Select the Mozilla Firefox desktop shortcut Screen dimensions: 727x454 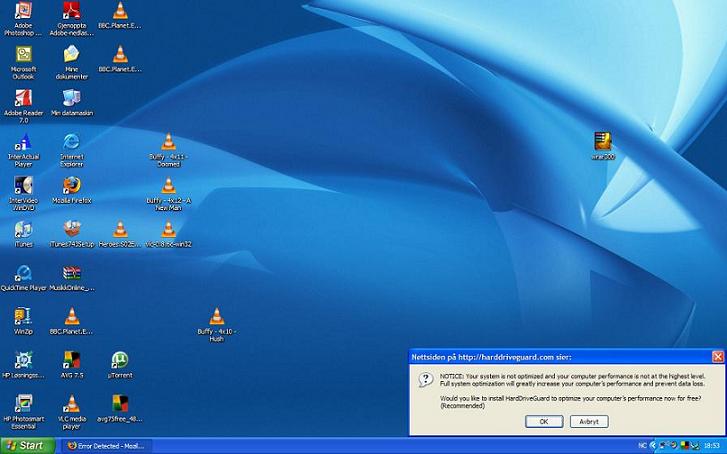[x=71, y=185]
